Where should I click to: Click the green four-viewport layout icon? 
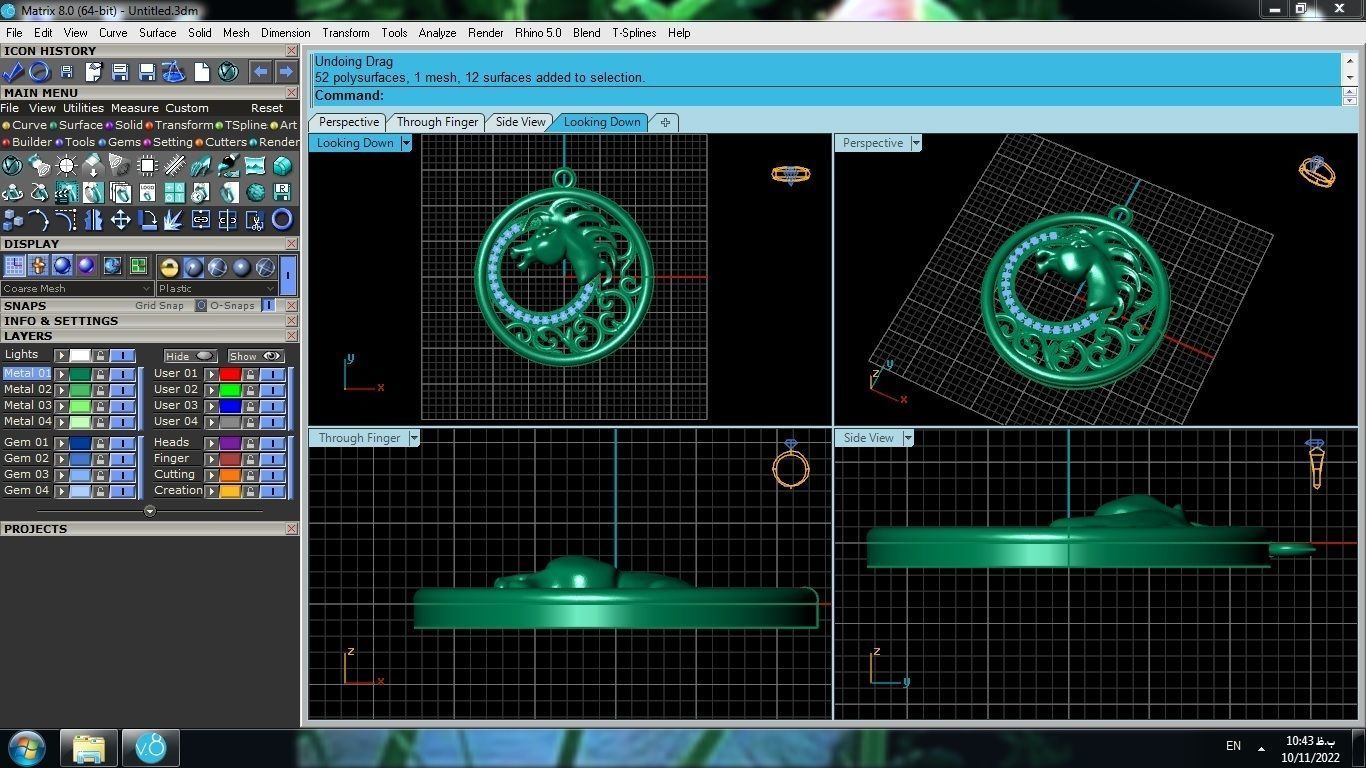[138, 266]
